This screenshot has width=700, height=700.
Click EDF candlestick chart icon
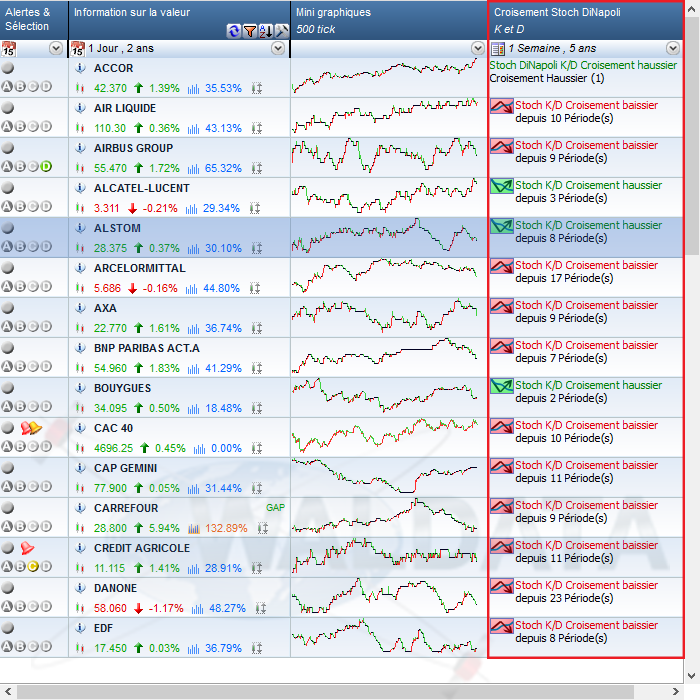tap(80, 648)
